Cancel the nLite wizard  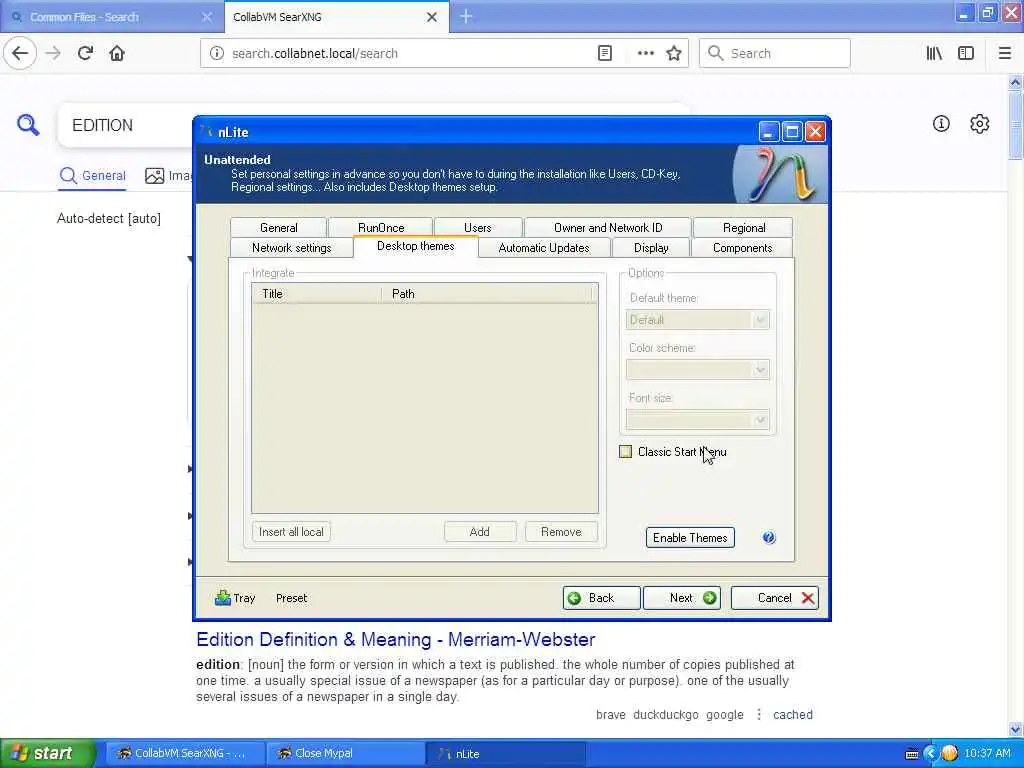pos(775,598)
